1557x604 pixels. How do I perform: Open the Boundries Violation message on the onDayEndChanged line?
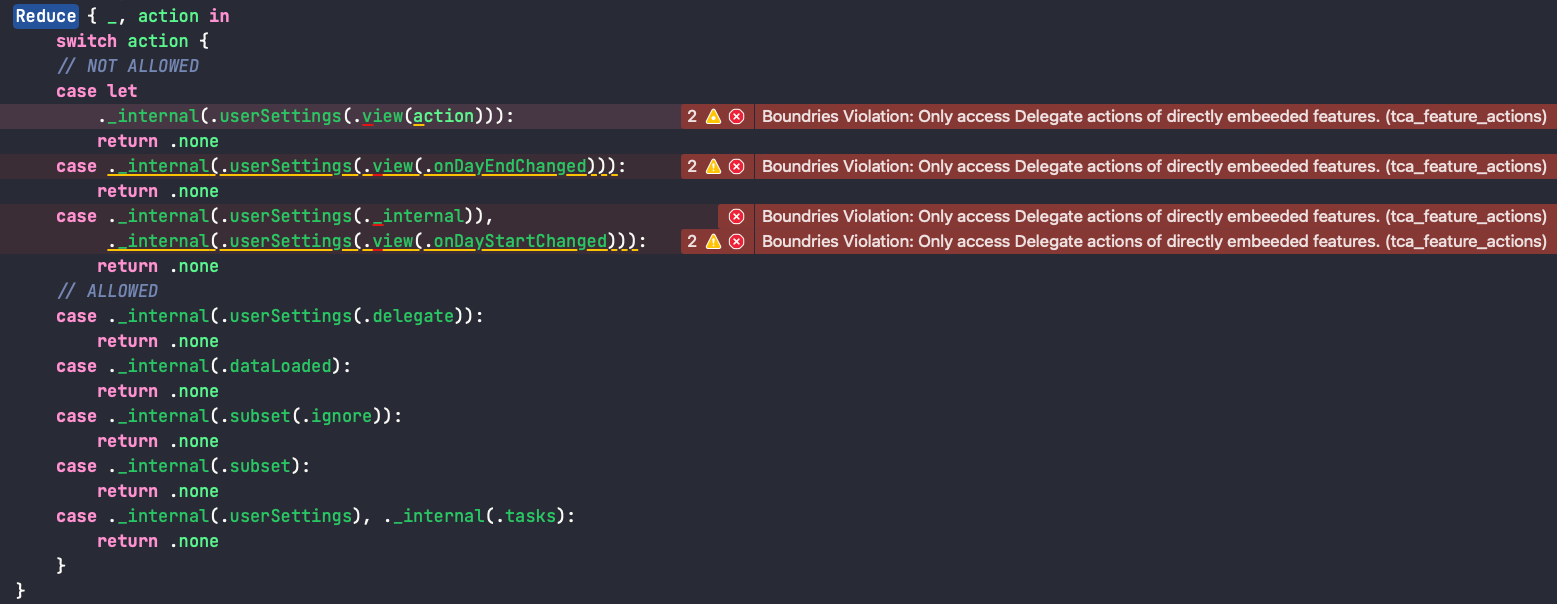[1154, 166]
